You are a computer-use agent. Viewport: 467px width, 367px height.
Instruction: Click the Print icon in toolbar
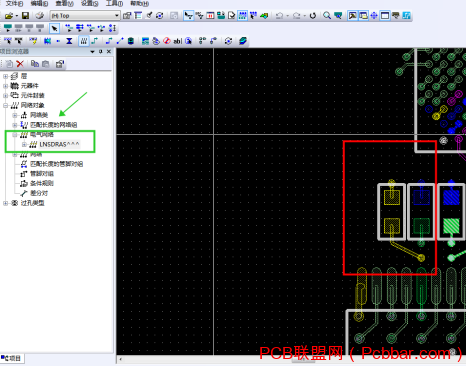[x=40, y=16]
